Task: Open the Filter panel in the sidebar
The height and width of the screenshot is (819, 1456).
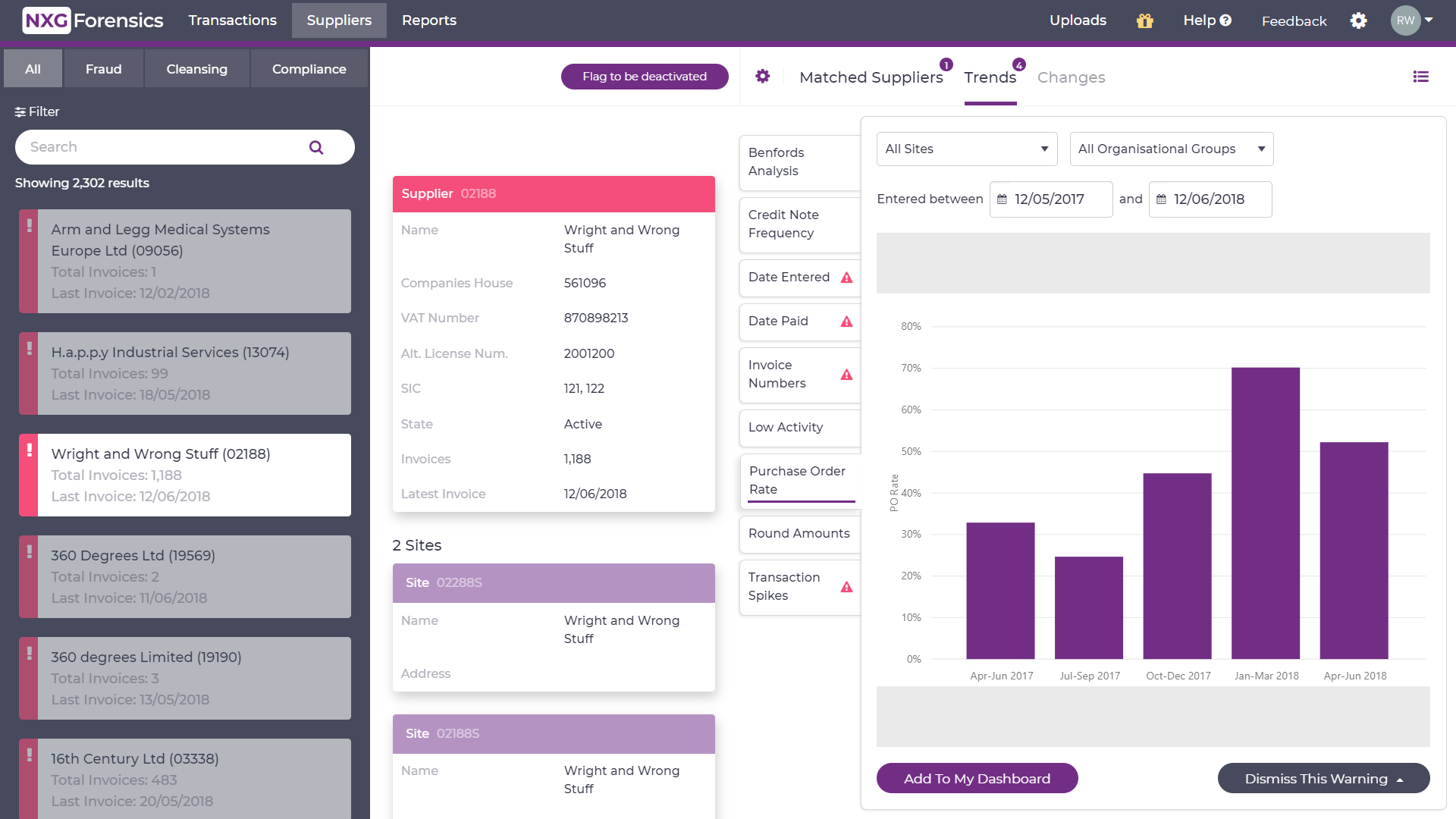Action: (37, 111)
